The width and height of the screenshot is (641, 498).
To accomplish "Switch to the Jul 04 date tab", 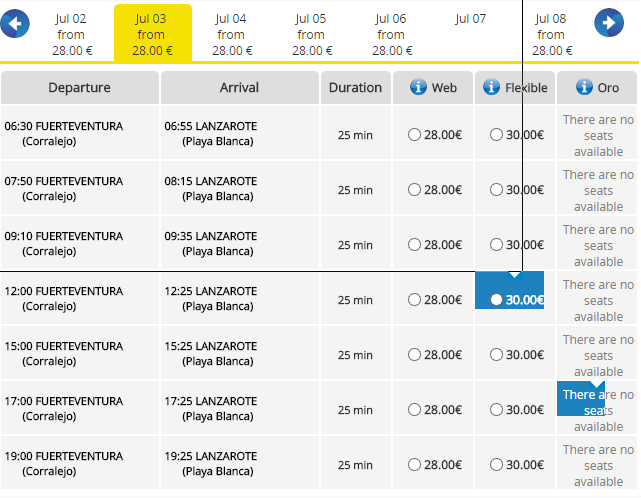I will (x=231, y=34).
